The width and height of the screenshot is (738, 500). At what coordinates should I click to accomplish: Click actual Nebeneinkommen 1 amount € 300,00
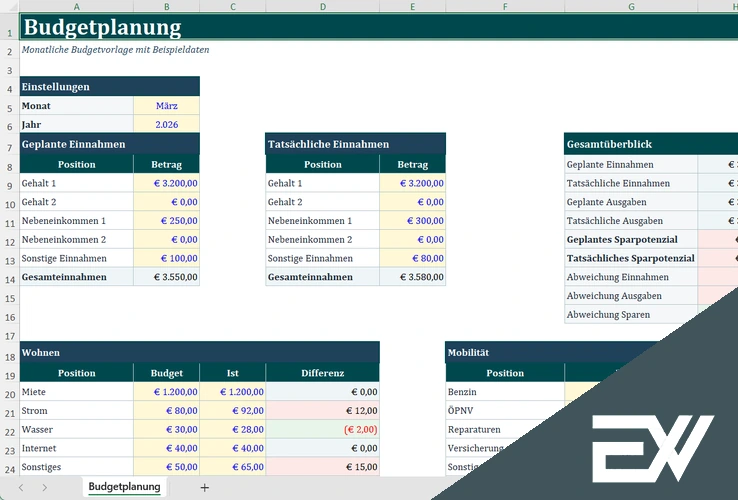[412, 221]
